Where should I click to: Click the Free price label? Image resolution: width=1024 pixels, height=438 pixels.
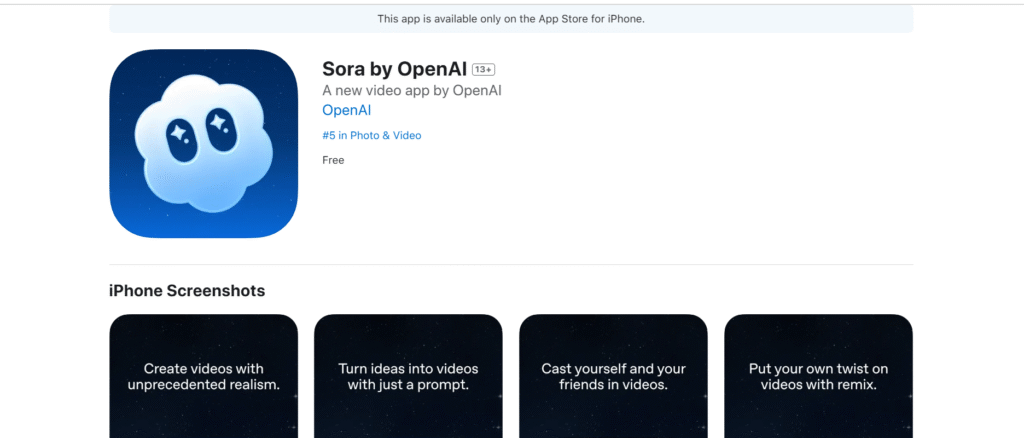333,160
